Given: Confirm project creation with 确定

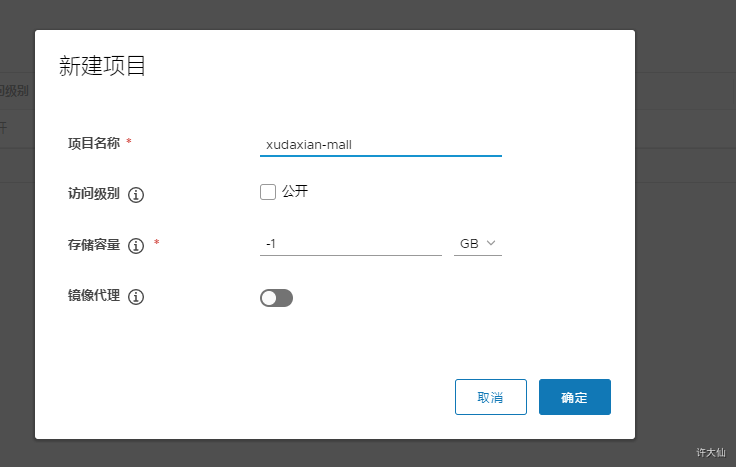Looking at the screenshot, I should tap(575, 397).
